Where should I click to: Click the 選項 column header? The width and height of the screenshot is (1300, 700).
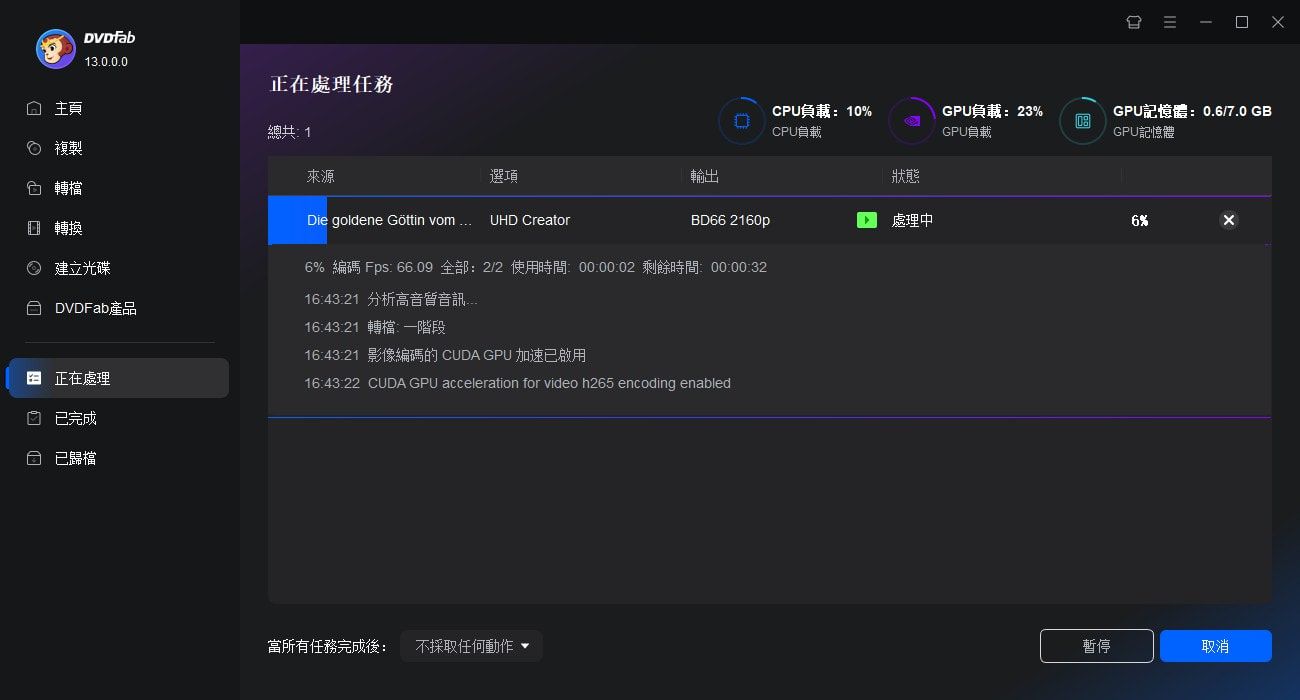pos(504,176)
